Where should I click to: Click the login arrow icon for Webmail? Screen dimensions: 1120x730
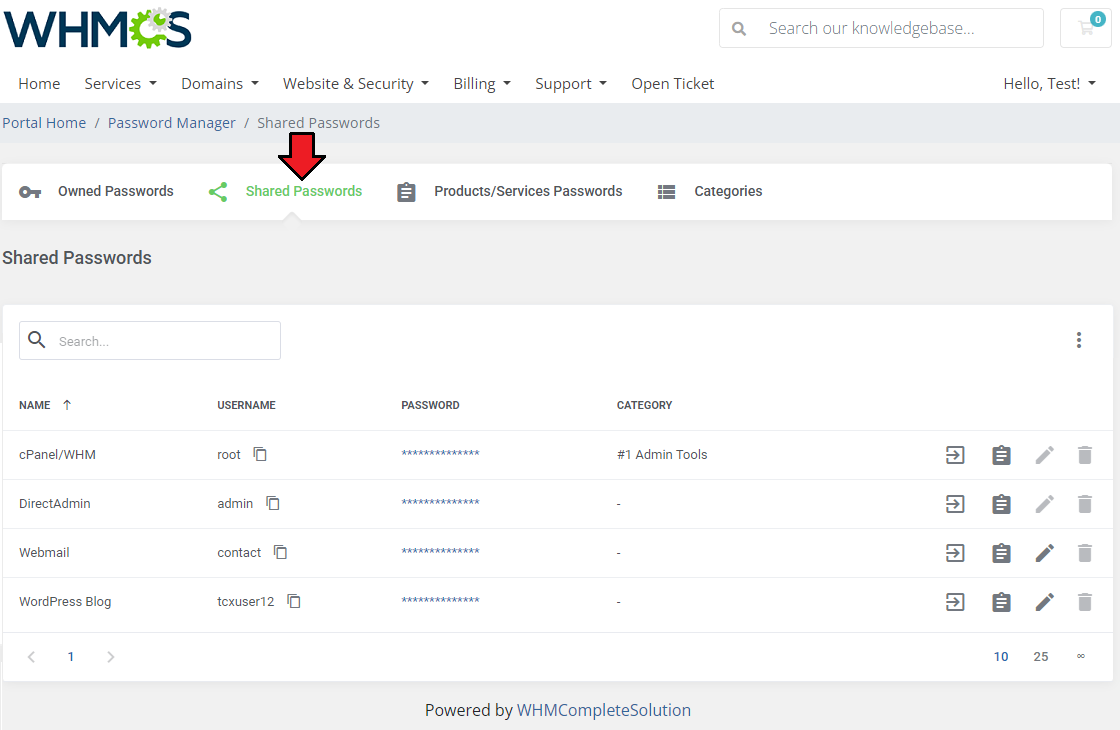click(x=955, y=553)
